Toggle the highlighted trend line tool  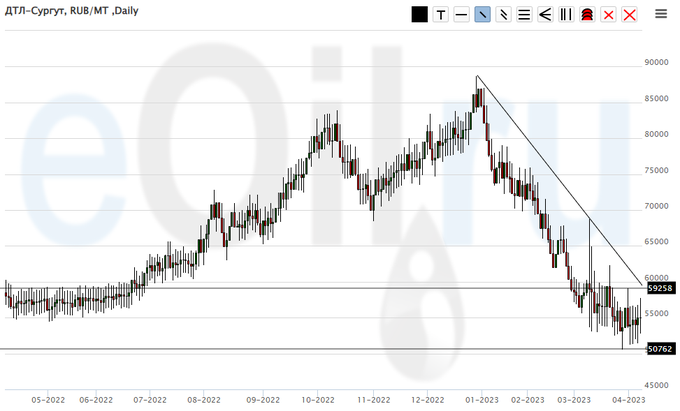click(x=482, y=14)
